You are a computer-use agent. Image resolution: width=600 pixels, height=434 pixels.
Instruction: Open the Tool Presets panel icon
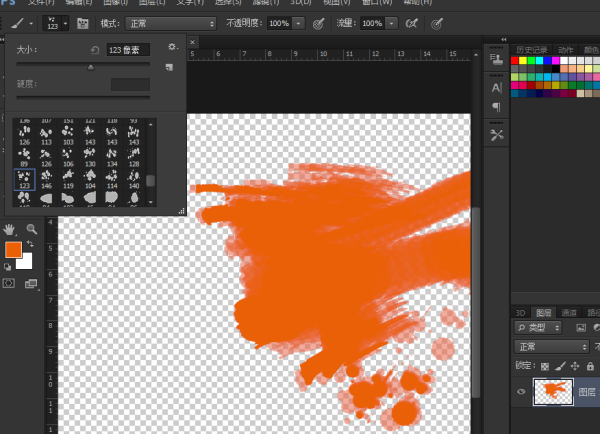(x=496, y=135)
